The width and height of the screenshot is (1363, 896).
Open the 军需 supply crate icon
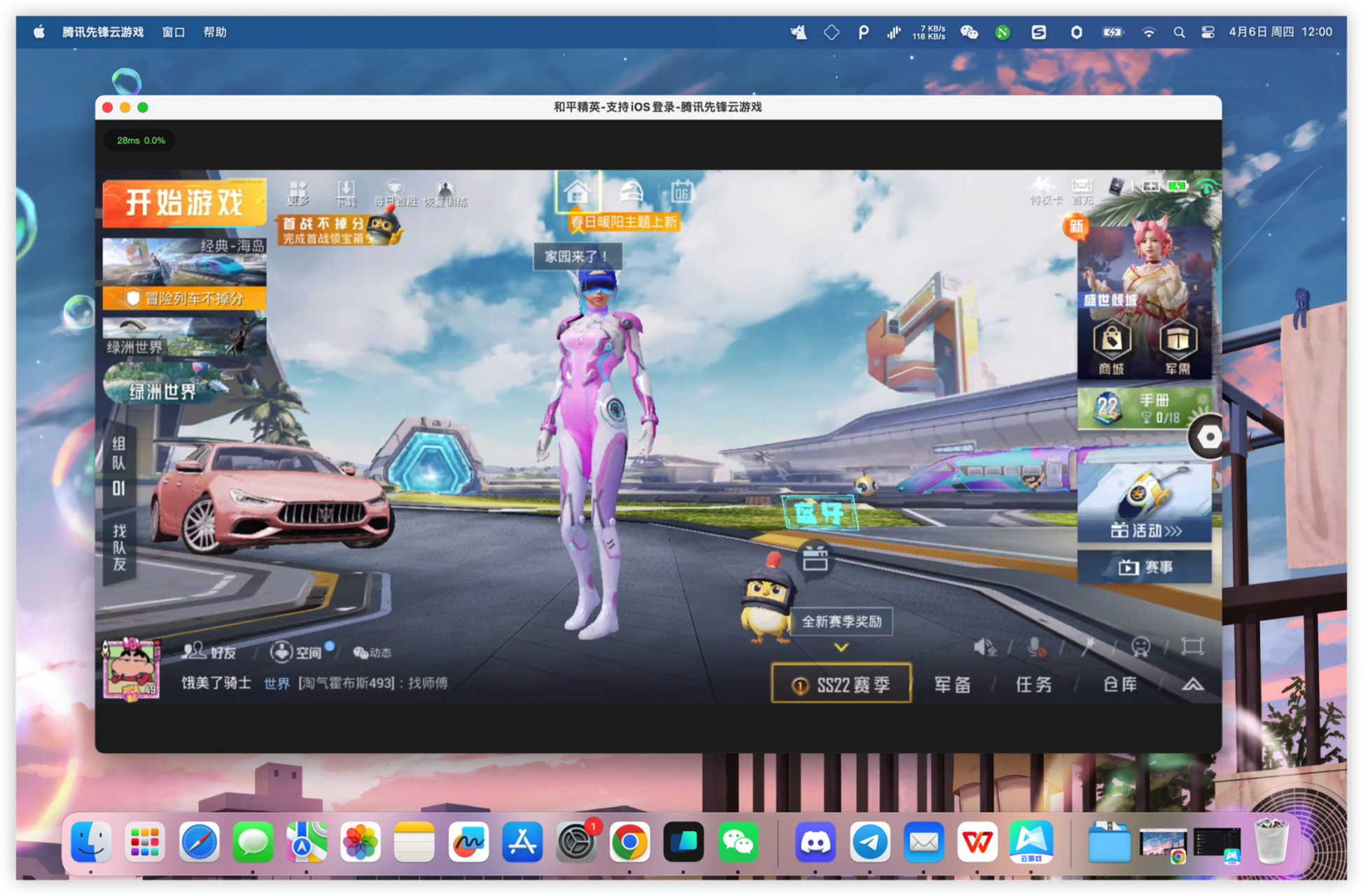click(1177, 348)
